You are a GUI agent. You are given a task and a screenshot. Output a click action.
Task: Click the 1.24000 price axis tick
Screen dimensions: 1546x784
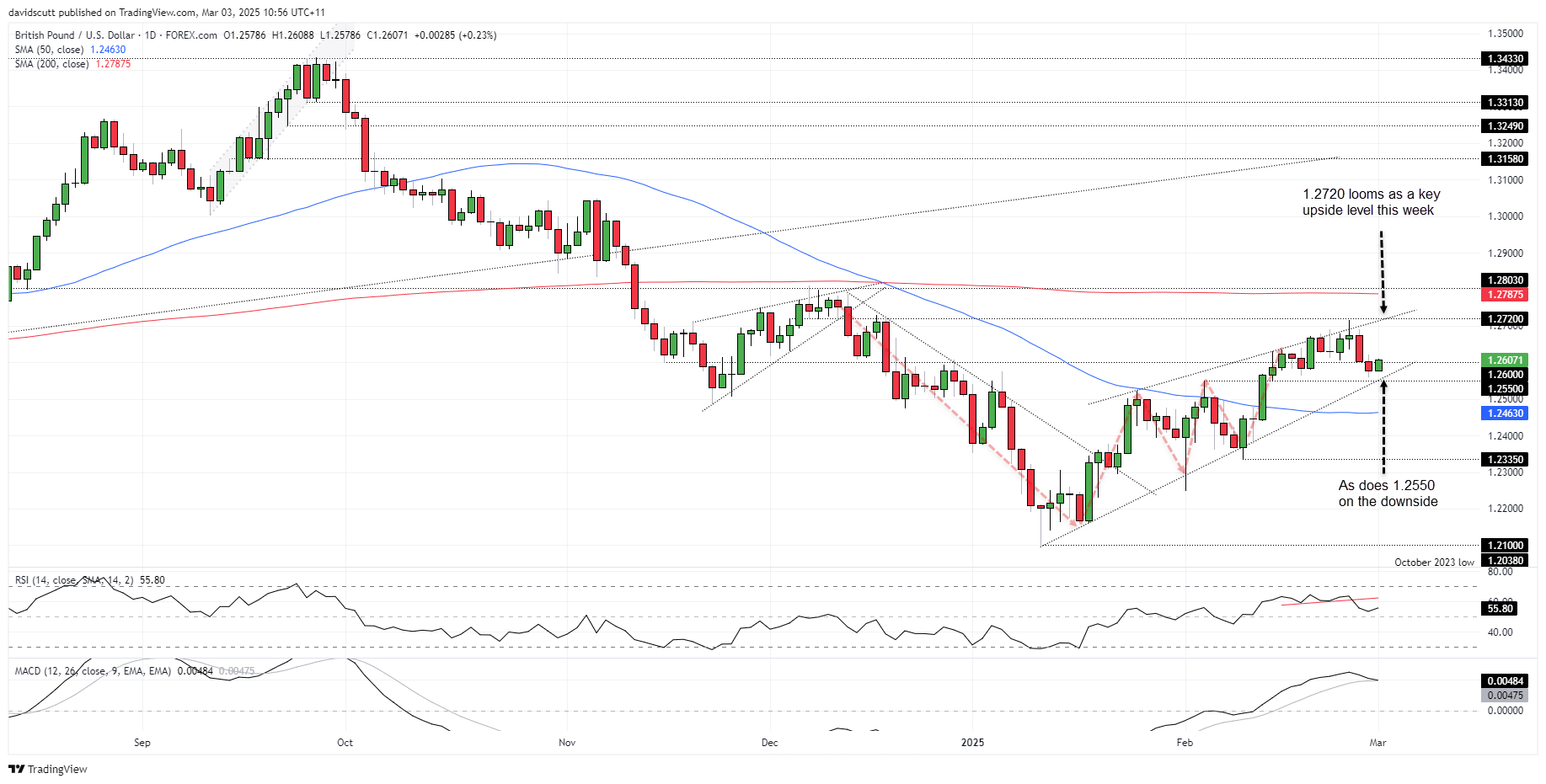pyautogui.click(x=1506, y=436)
